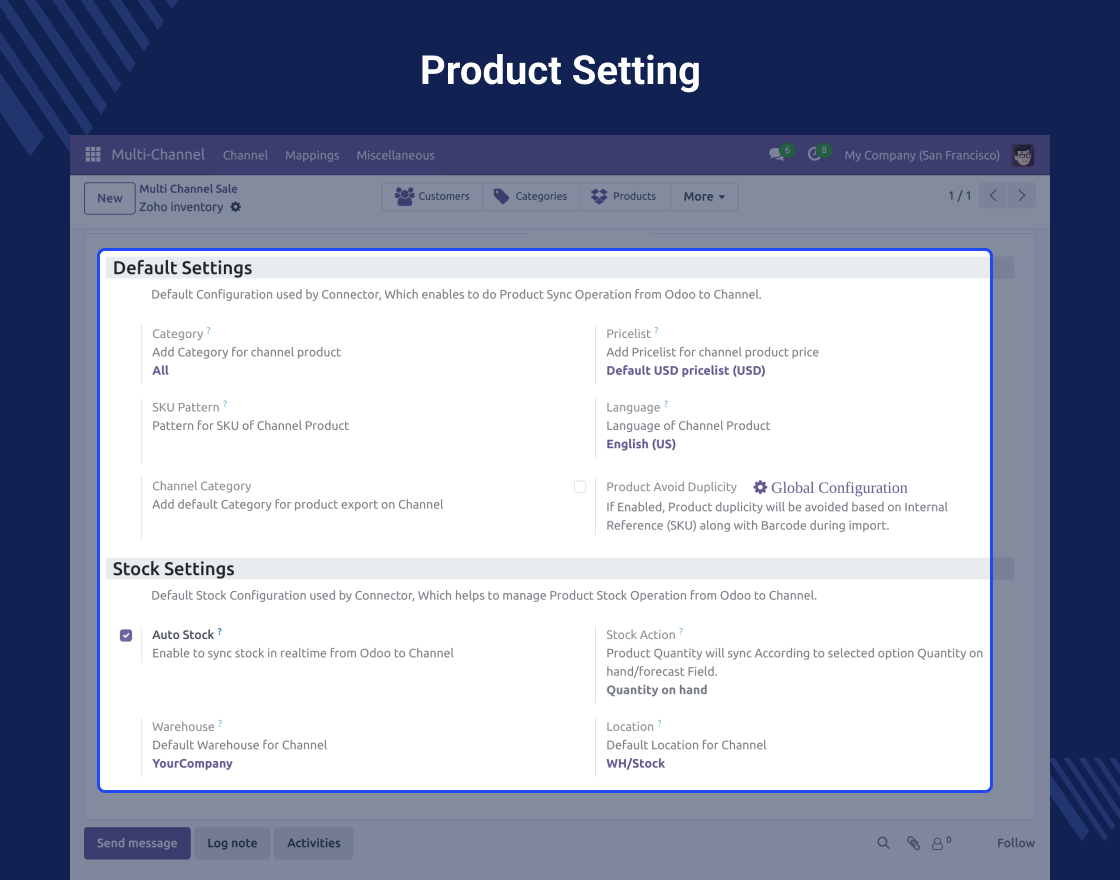This screenshot has height=880, width=1120.
Task: Click the SKU Pattern help question mark
Action: (x=225, y=404)
